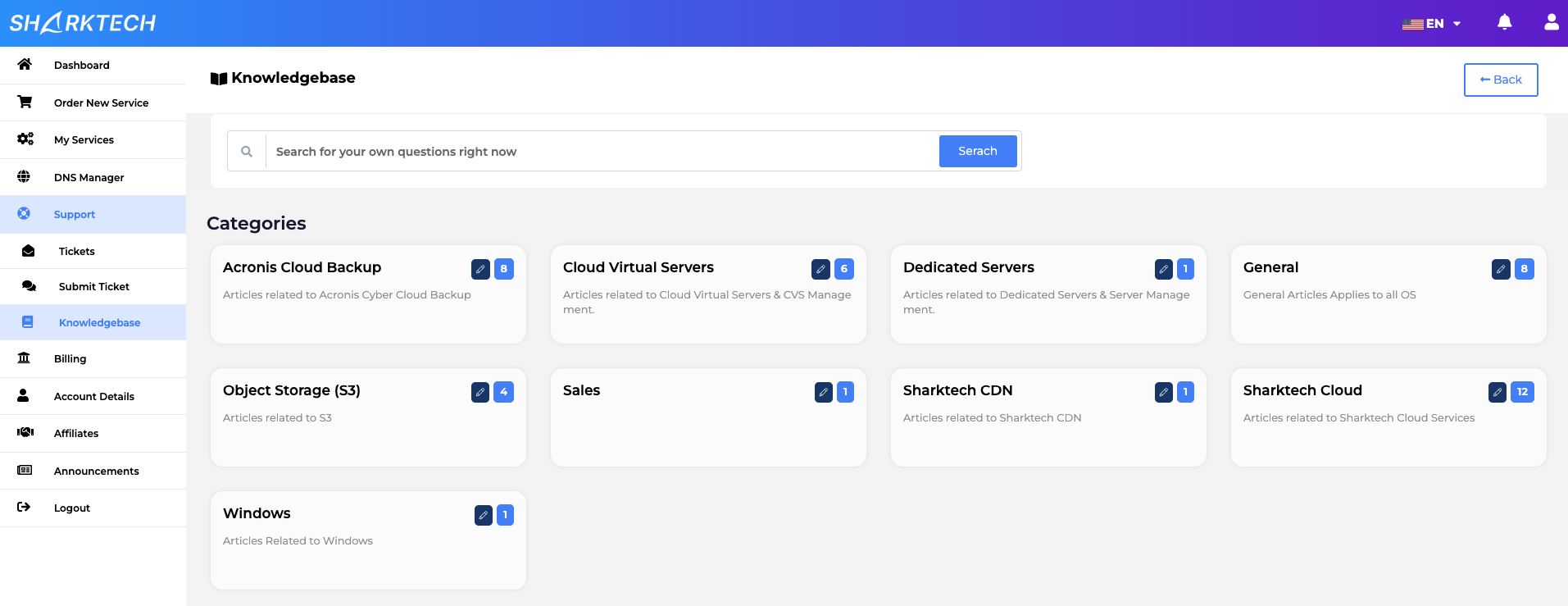Click the Account Details person icon

coord(23,396)
